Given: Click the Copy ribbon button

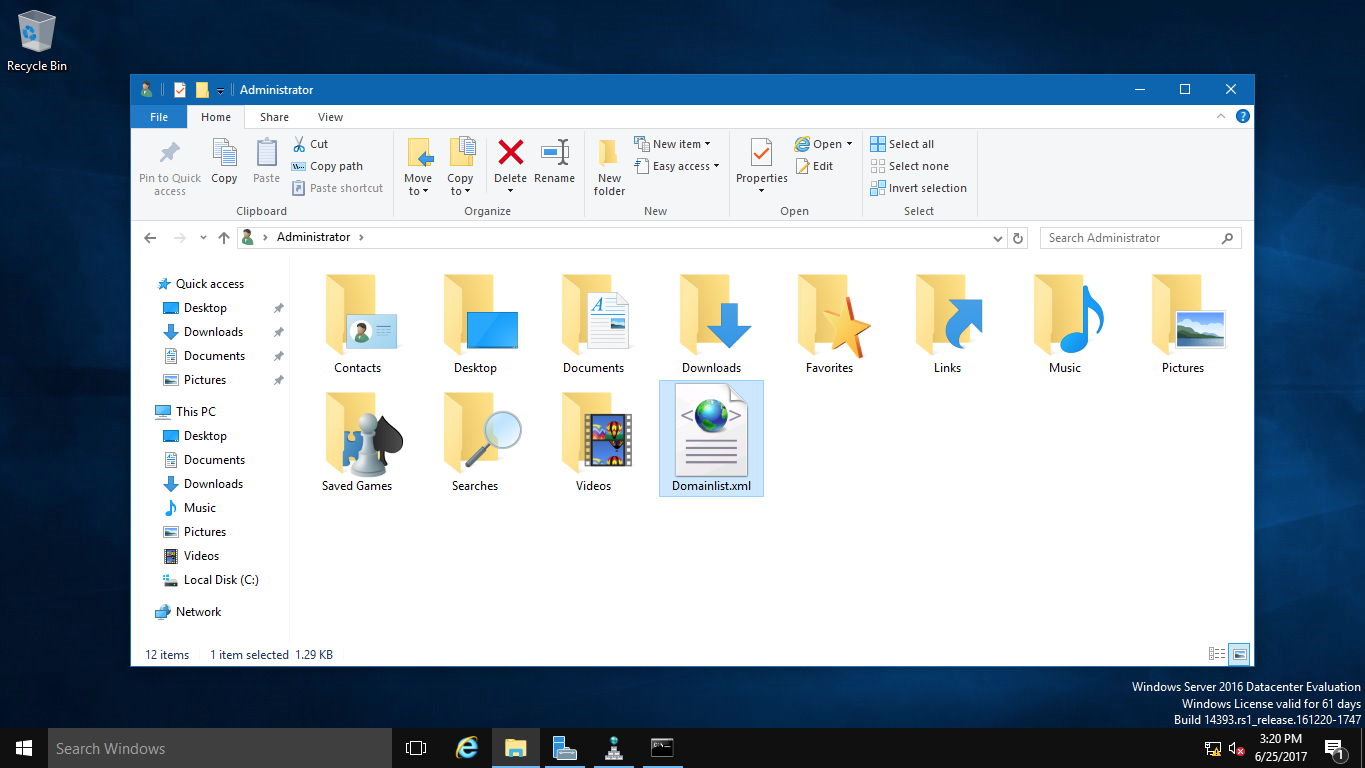Looking at the screenshot, I should coord(224,162).
